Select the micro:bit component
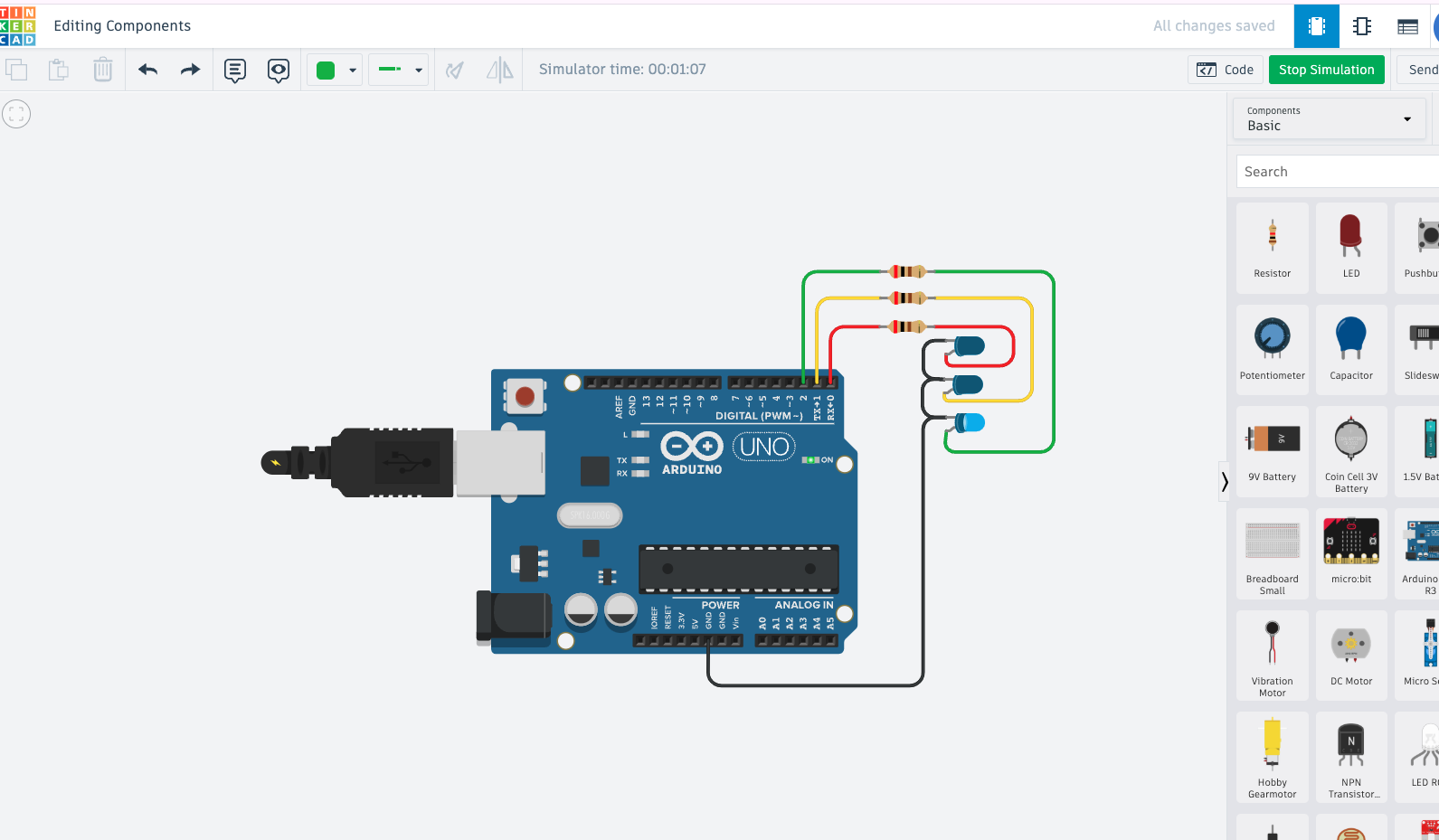The image size is (1439, 840). click(1351, 553)
